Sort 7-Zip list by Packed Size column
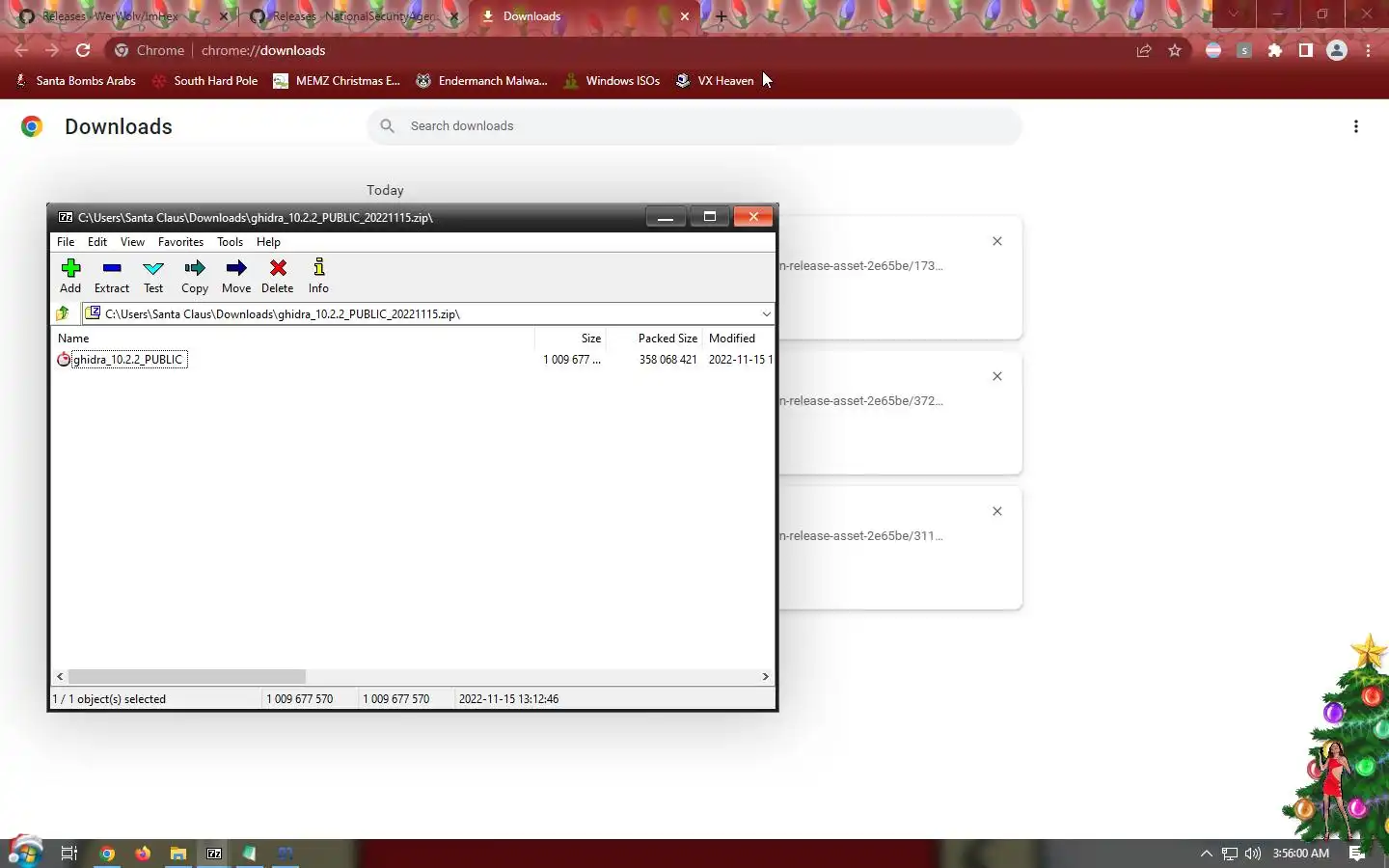 point(654,339)
